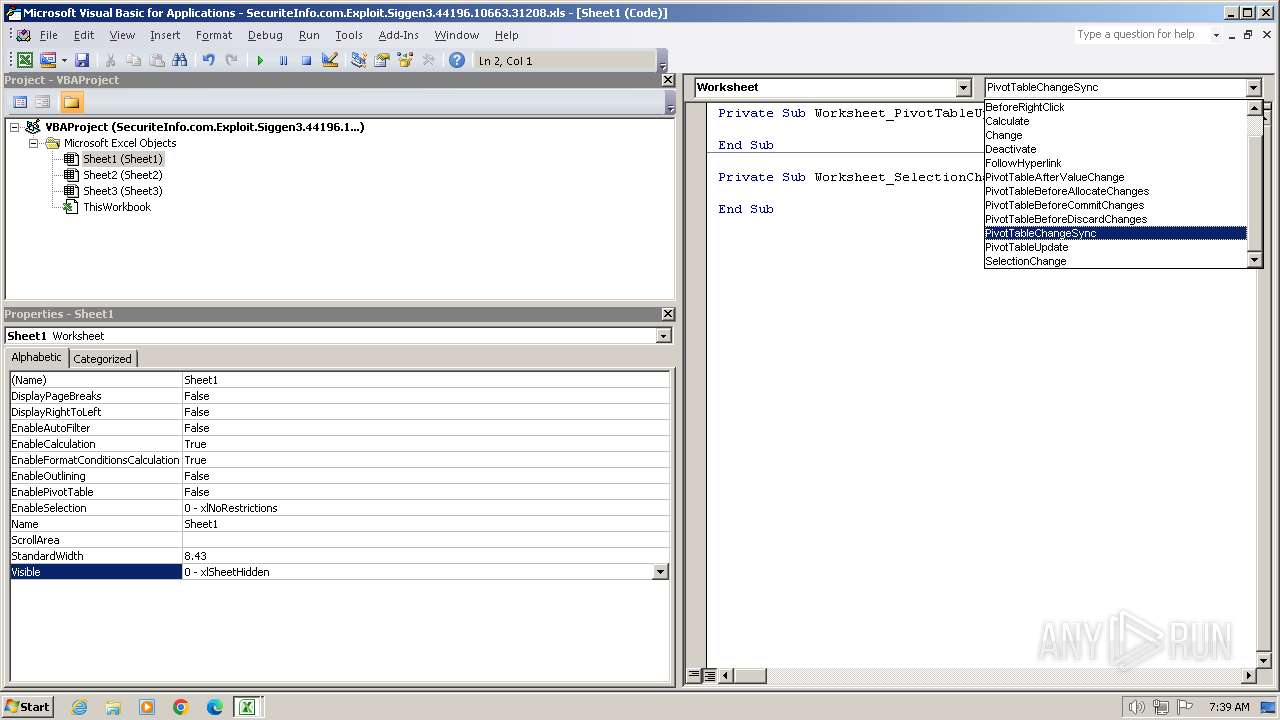Click the Cut scissors icon
This screenshot has width=1280, height=720.
[111, 60]
